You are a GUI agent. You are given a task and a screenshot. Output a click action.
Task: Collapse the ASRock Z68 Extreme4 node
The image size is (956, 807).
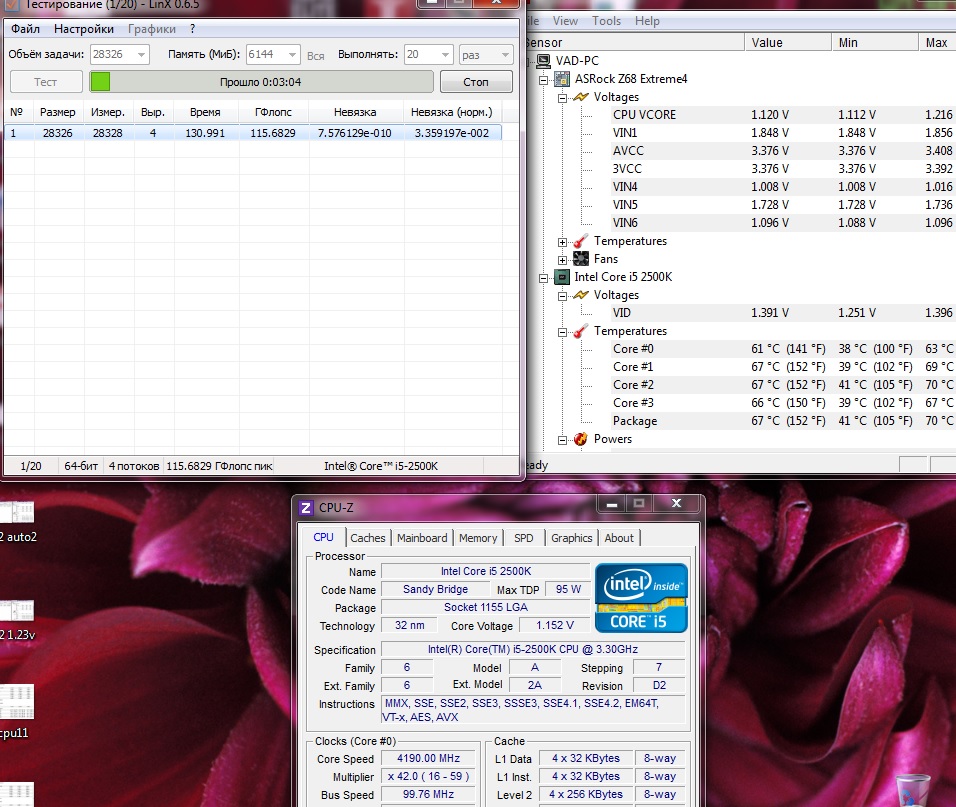[543, 80]
